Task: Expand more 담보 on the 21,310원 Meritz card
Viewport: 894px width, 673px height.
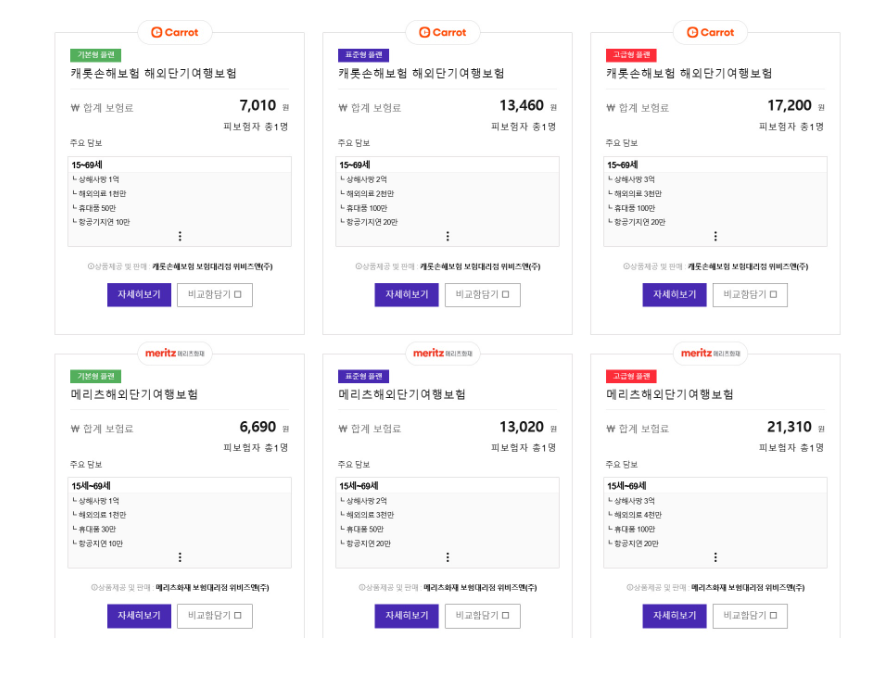Action: coord(715,558)
